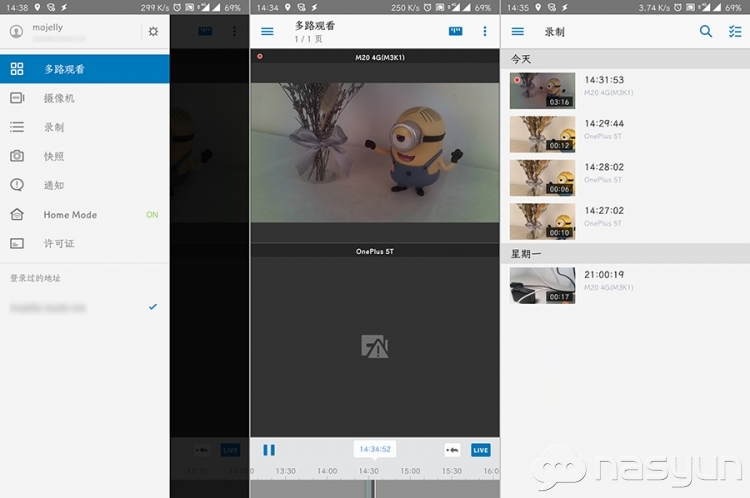
Task: Open the 14:31:53 recording thumbnail
Action: [x=542, y=91]
